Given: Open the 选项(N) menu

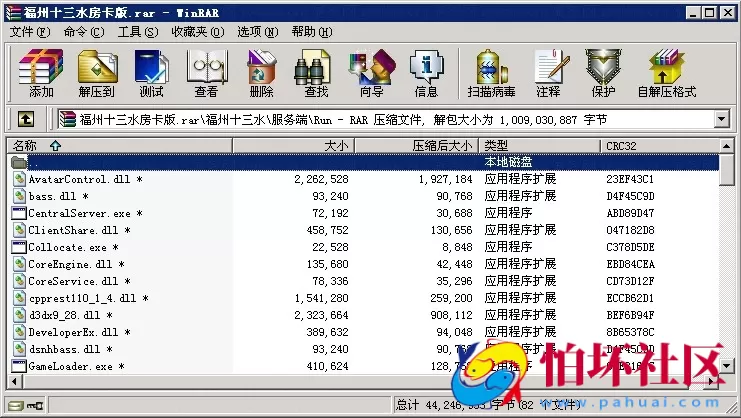Looking at the screenshot, I should (258, 32).
